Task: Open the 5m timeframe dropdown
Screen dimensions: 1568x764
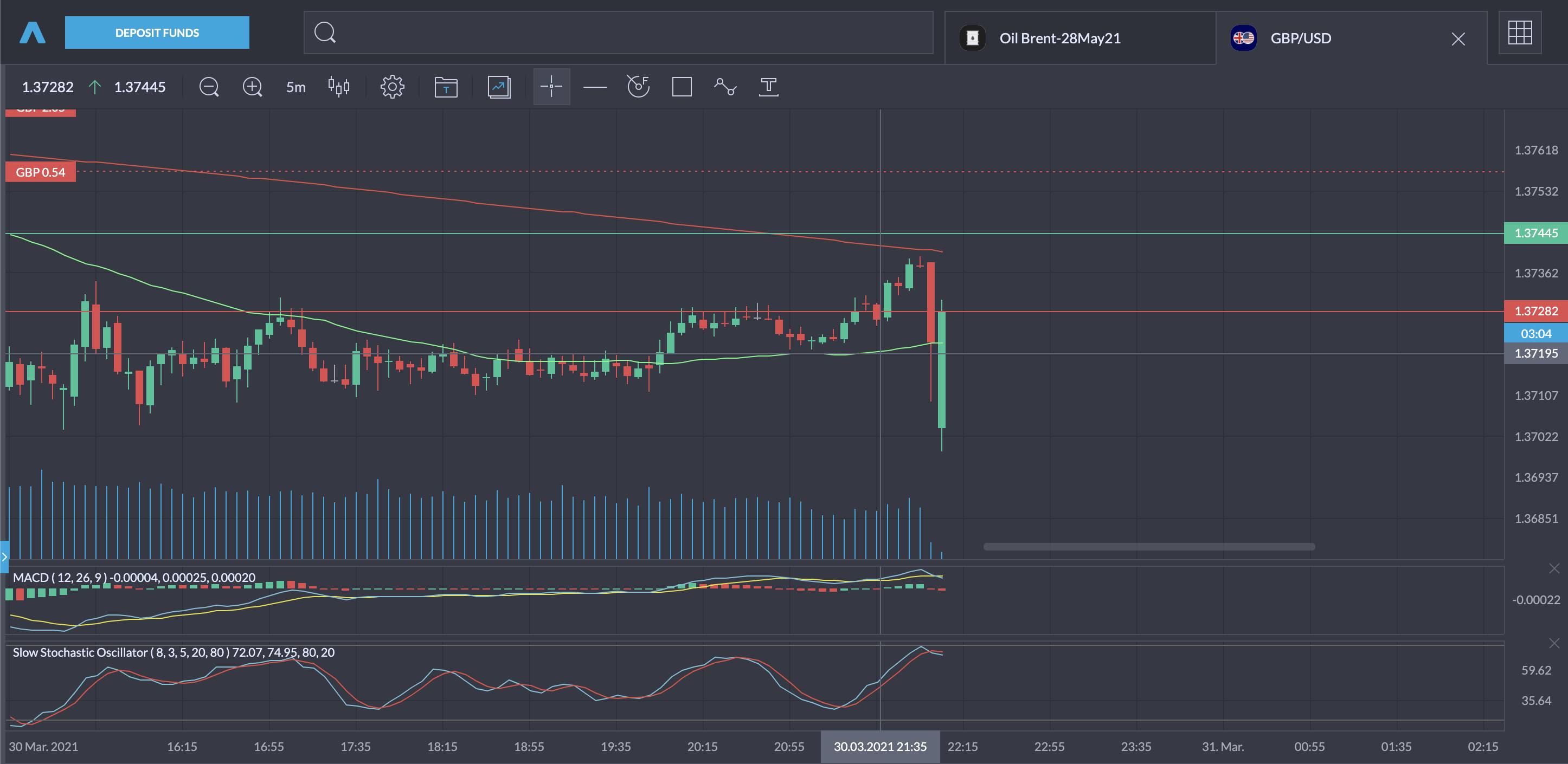Action: point(296,87)
